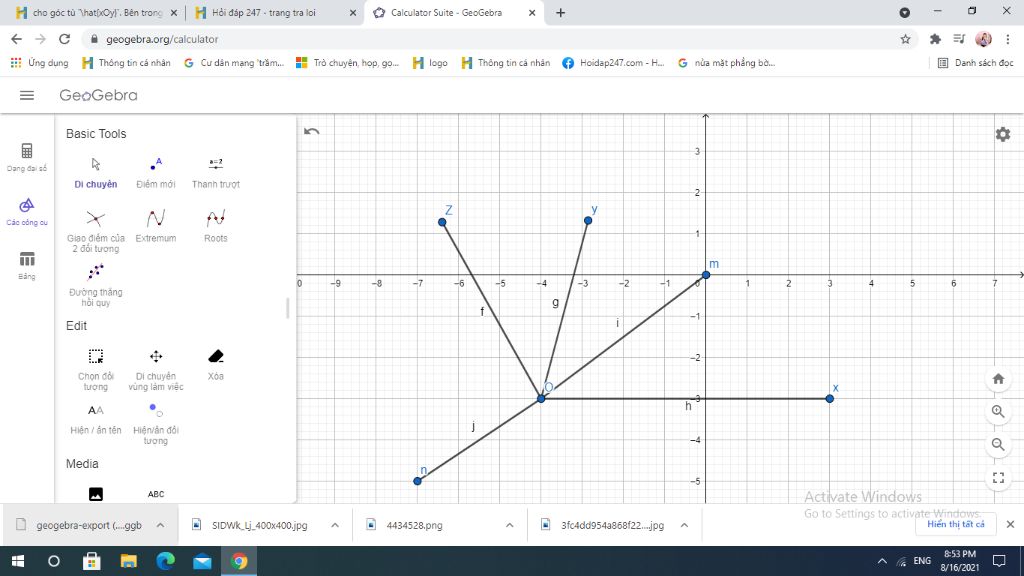This screenshot has width=1024, height=576.
Task: Go back to previous page
Action: point(16,39)
